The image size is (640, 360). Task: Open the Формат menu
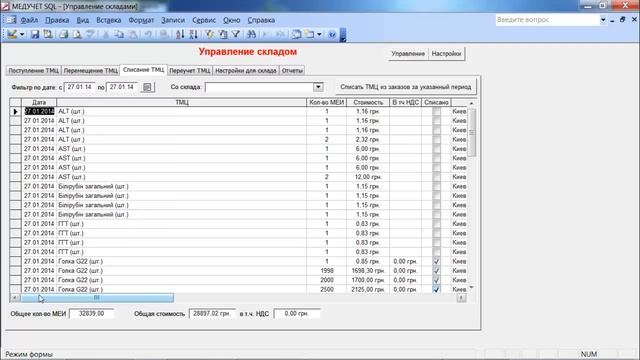click(x=141, y=20)
